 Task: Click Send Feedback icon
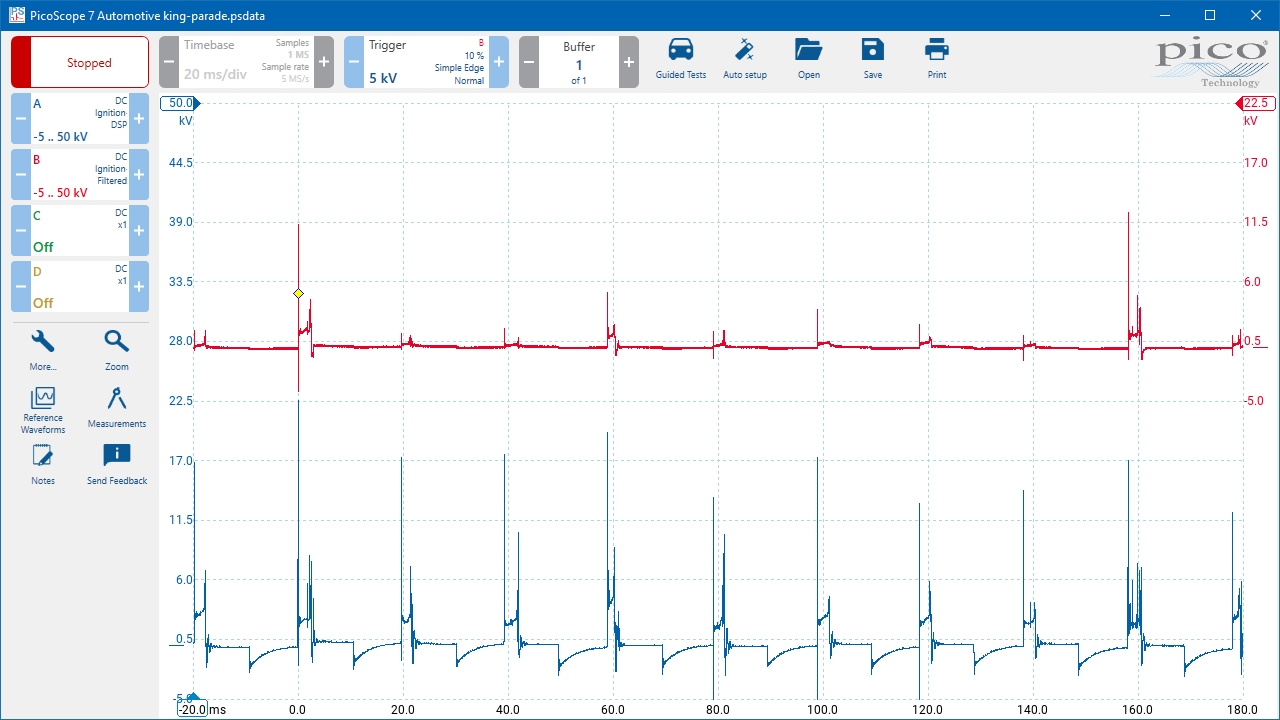pos(117,463)
